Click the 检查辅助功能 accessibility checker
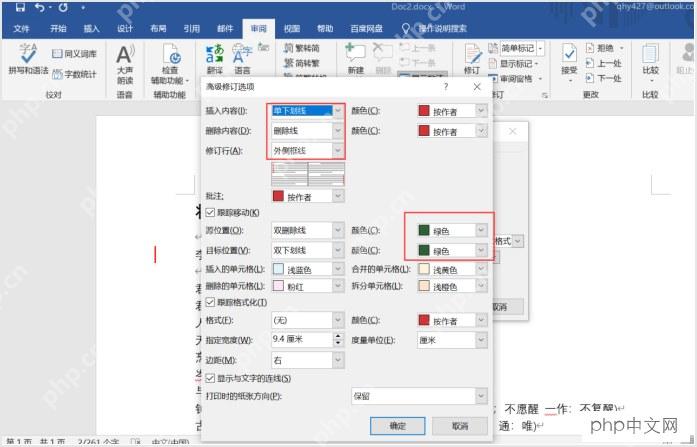 point(170,65)
